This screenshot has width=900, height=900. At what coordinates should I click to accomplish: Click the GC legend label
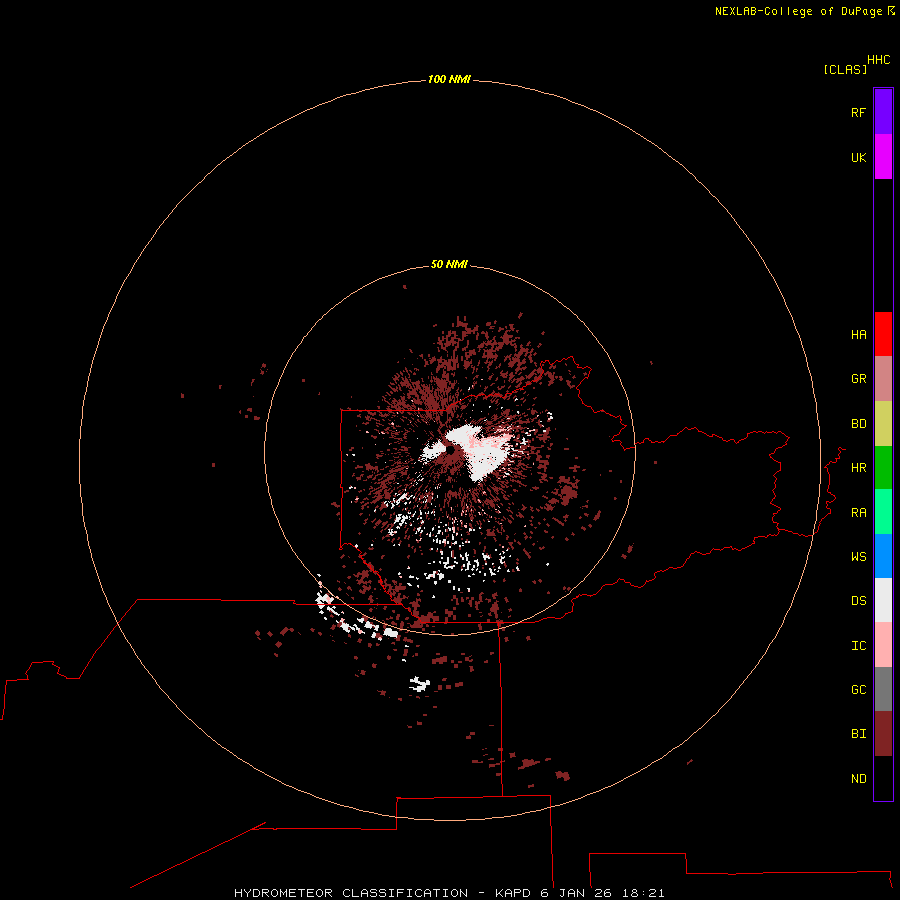point(858,690)
